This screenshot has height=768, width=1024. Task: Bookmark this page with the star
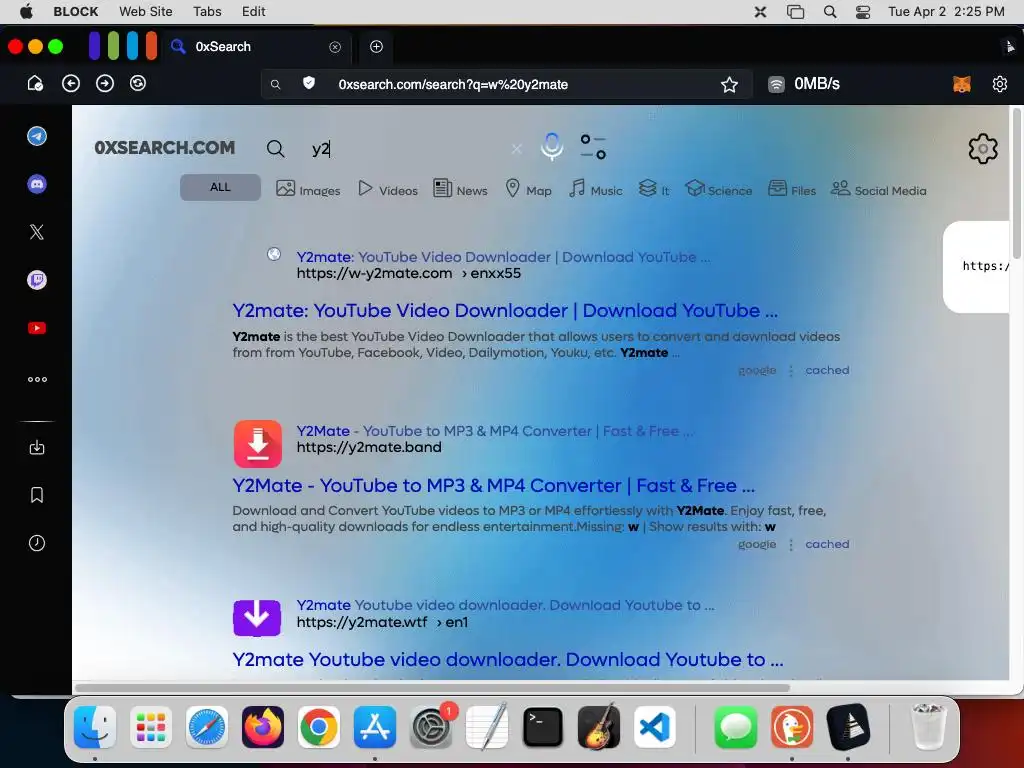tap(729, 84)
